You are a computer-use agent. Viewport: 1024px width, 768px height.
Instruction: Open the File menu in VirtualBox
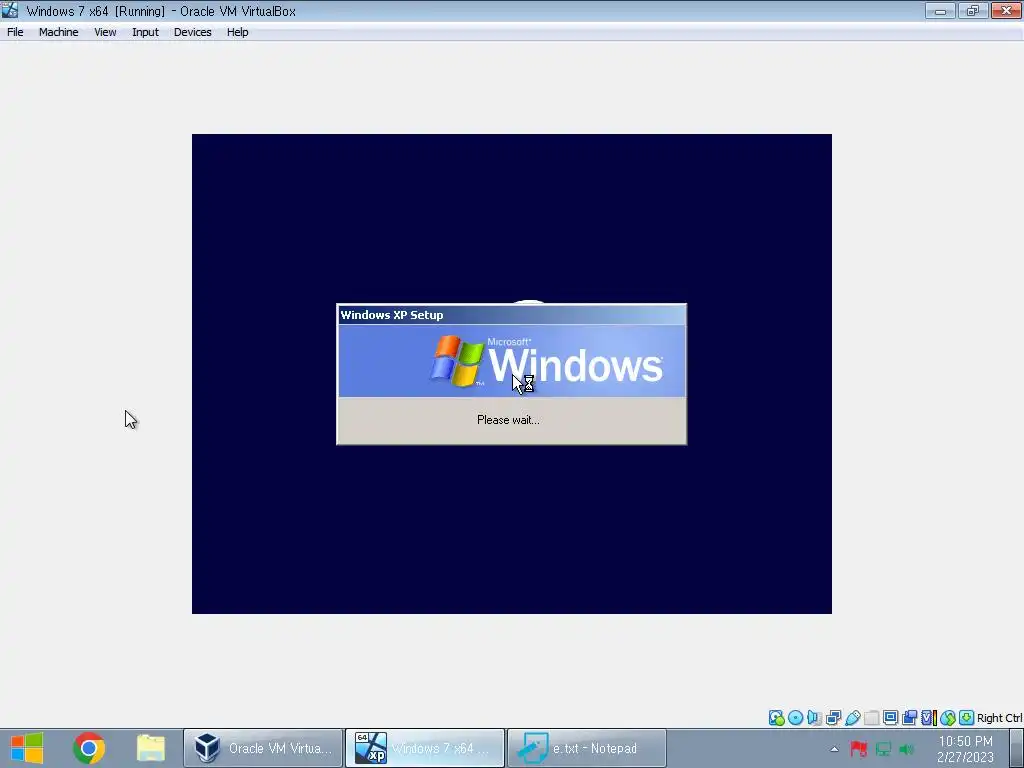pyautogui.click(x=15, y=32)
